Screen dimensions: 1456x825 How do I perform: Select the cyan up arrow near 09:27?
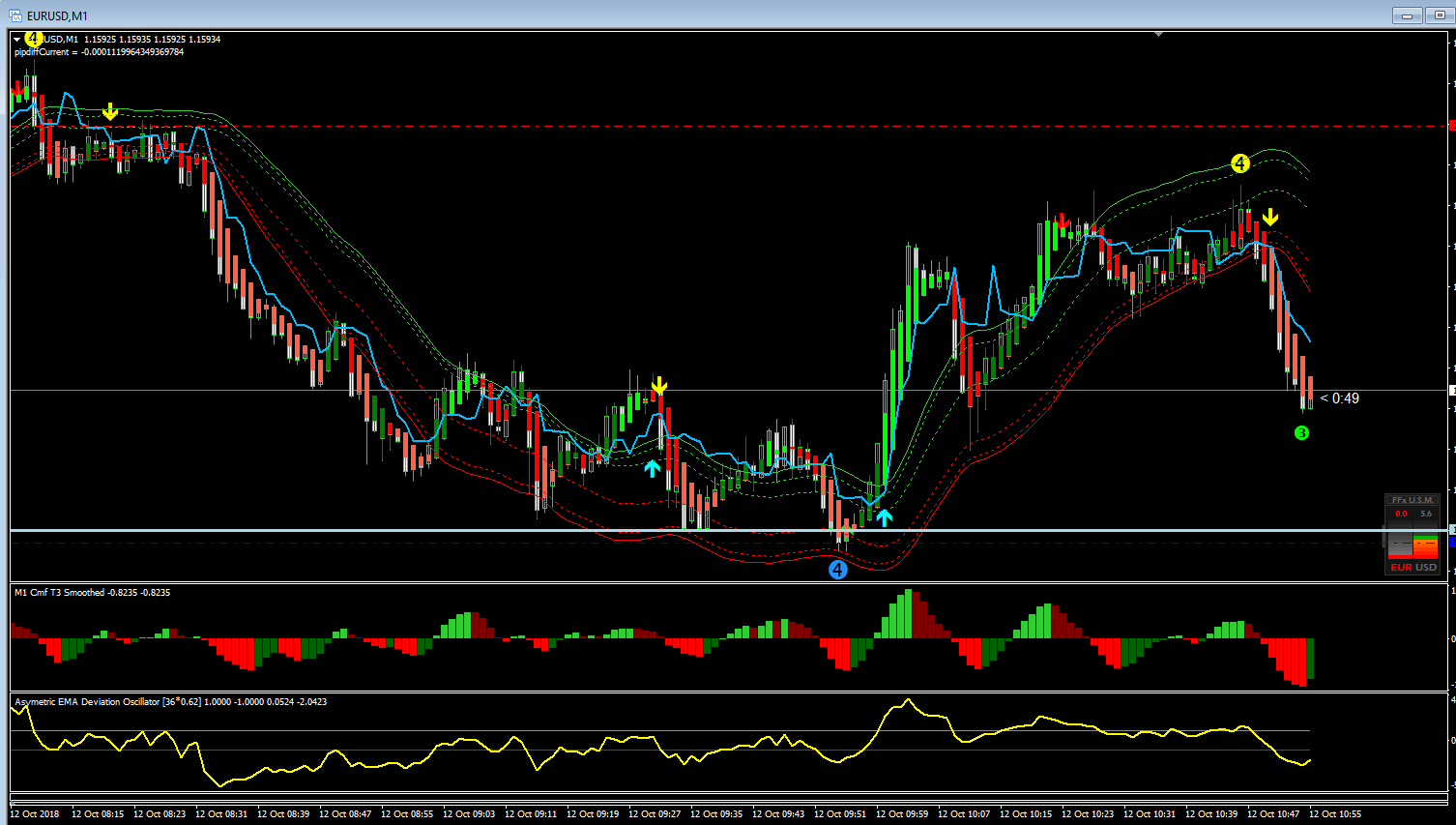[x=653, y=469]
